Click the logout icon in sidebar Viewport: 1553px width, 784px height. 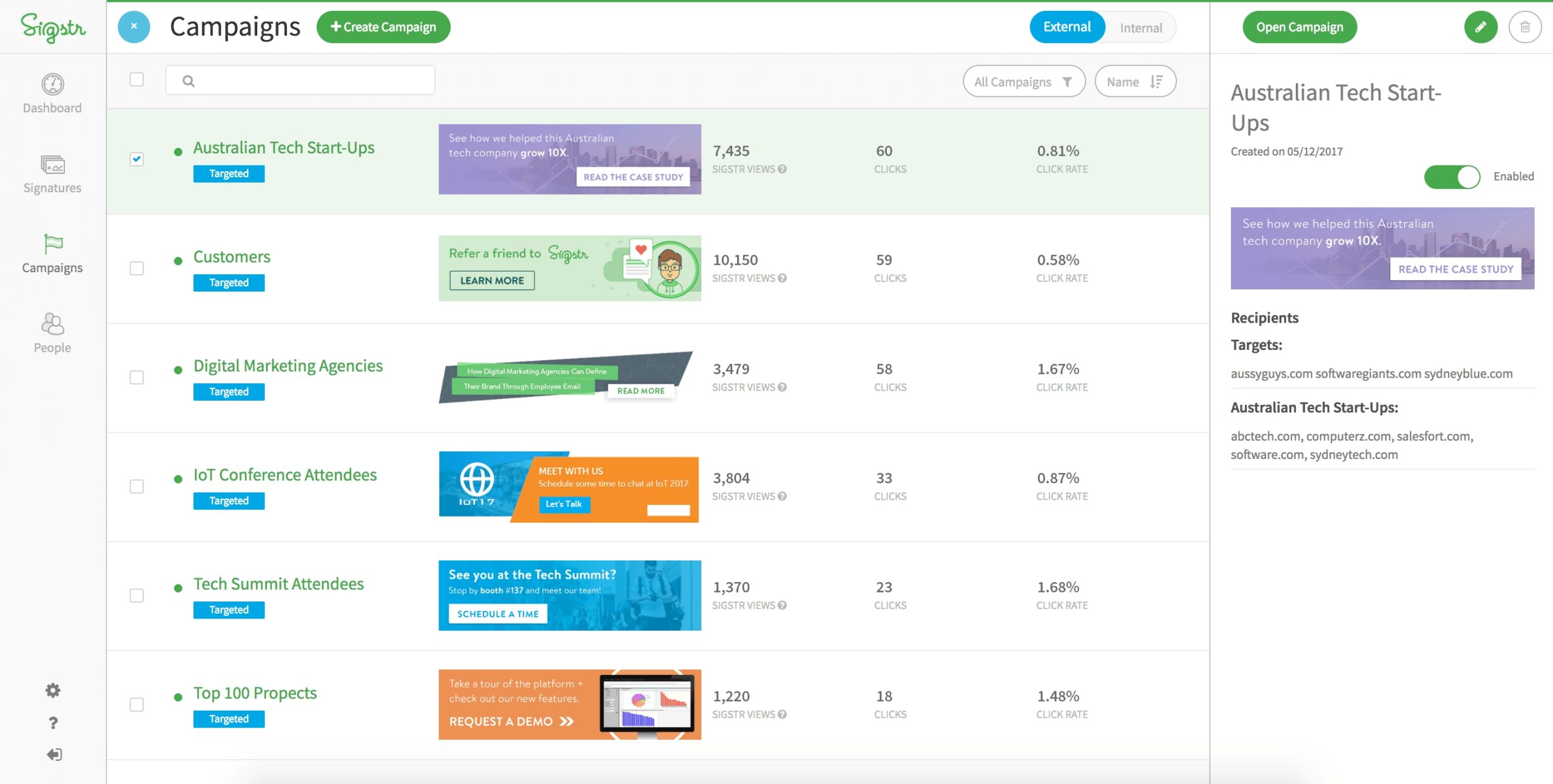54,754
